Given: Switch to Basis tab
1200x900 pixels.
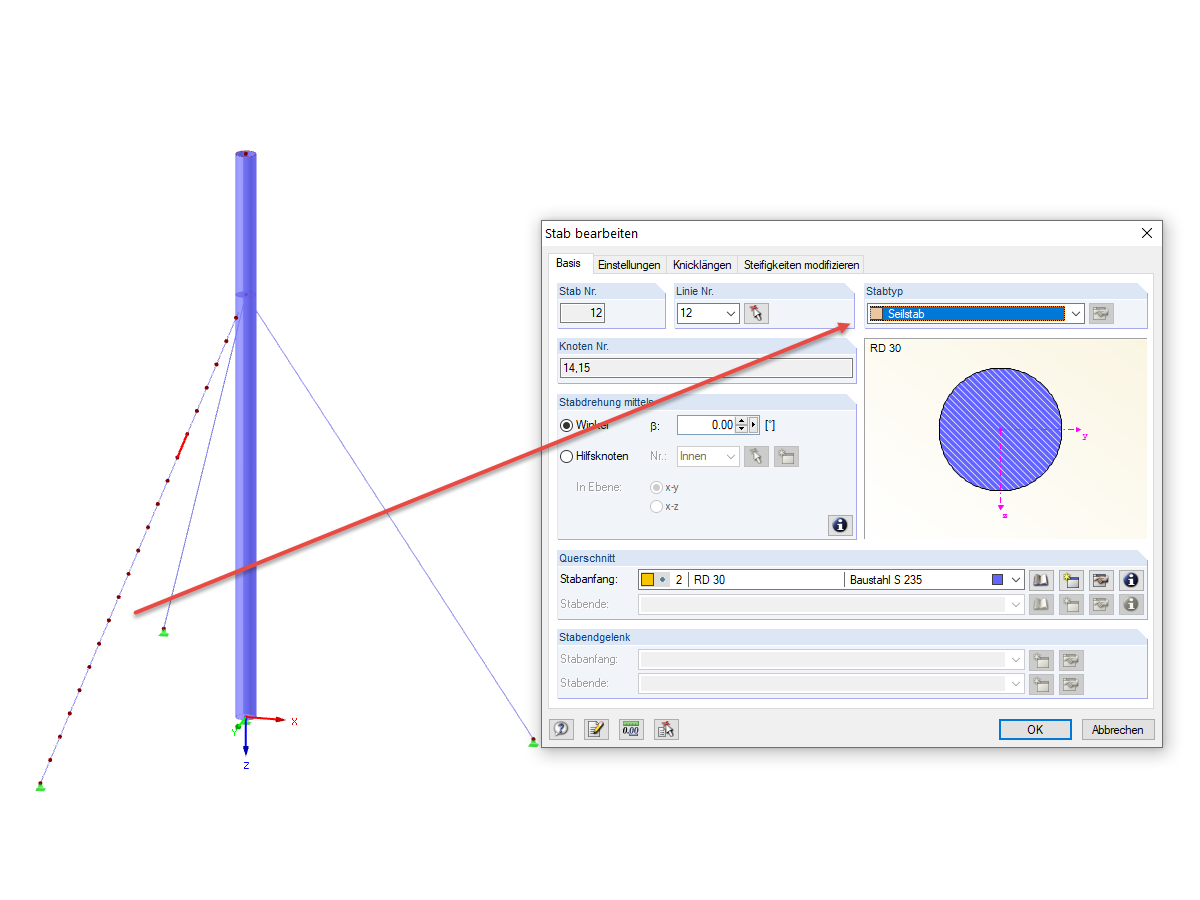Looking at the screenshot, I should click(568, 263).
